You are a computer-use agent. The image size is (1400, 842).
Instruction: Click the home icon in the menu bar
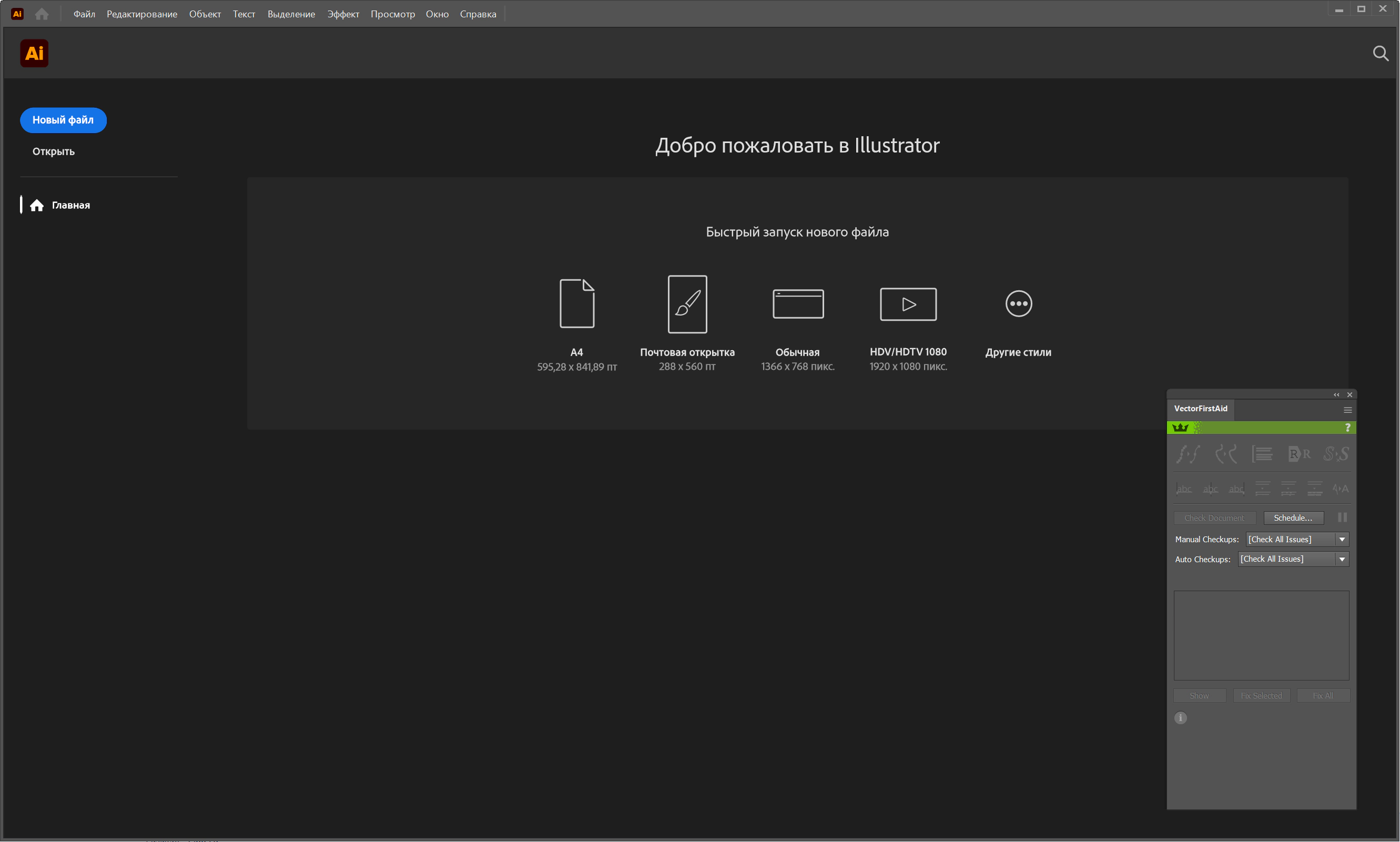tap(42, 14)
